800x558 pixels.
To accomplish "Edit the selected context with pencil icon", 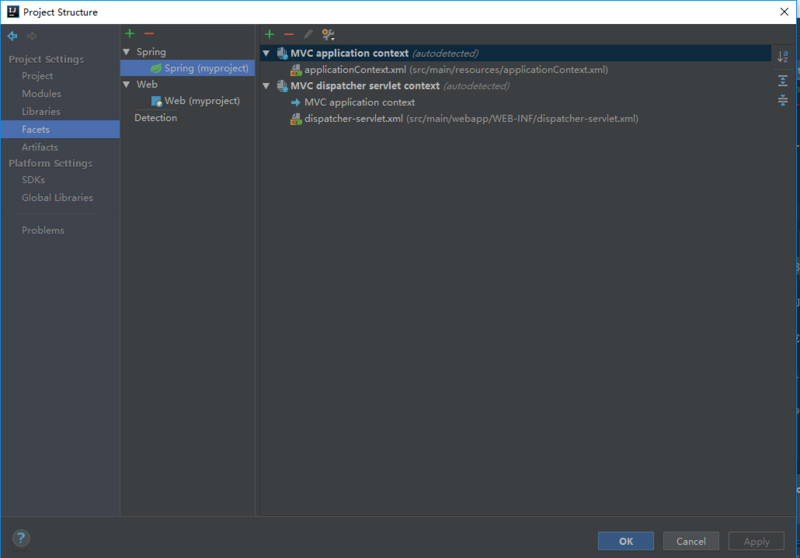I will 308,34.
